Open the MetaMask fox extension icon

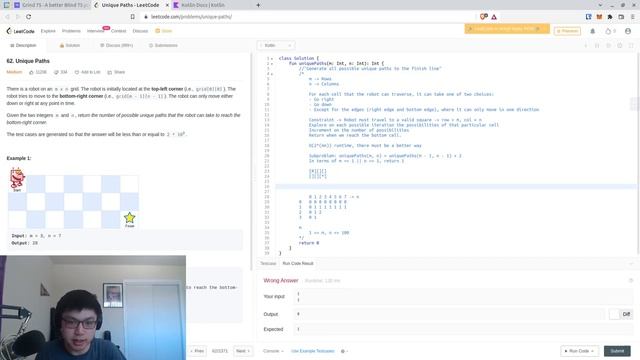[x=599, y=17]
